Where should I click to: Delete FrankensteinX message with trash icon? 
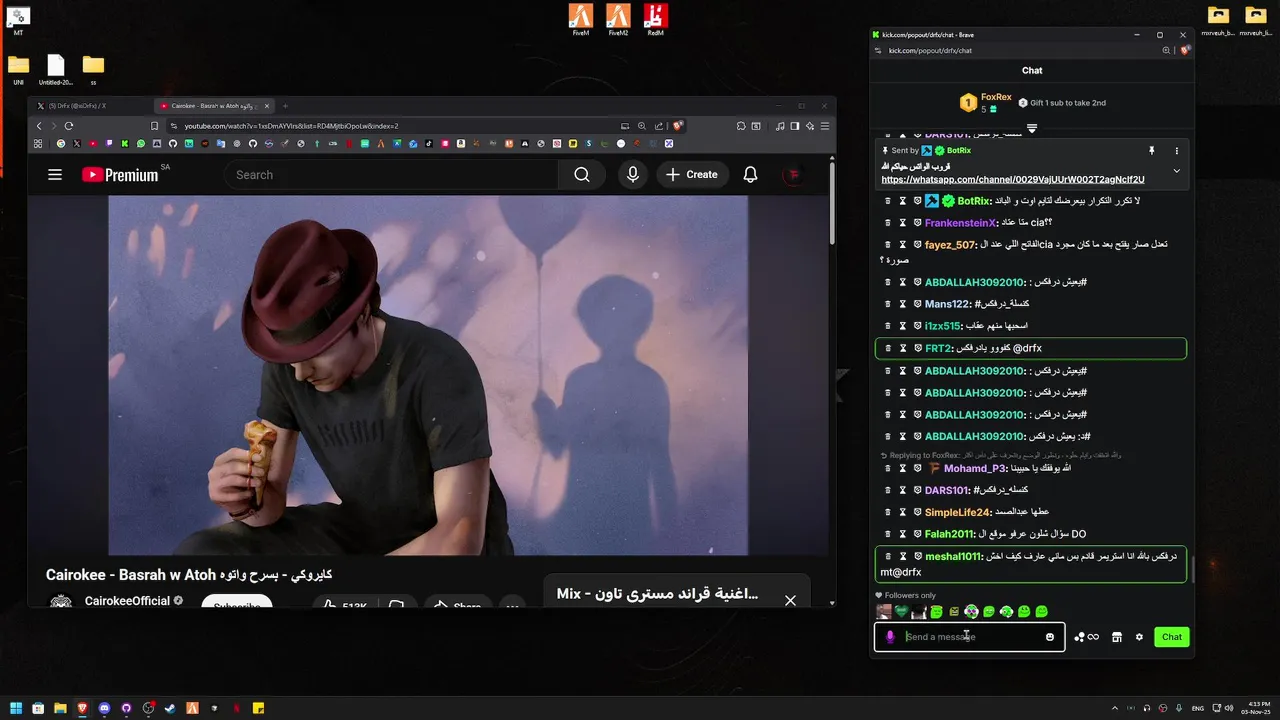pyautogui.click(x=887, y=223)
